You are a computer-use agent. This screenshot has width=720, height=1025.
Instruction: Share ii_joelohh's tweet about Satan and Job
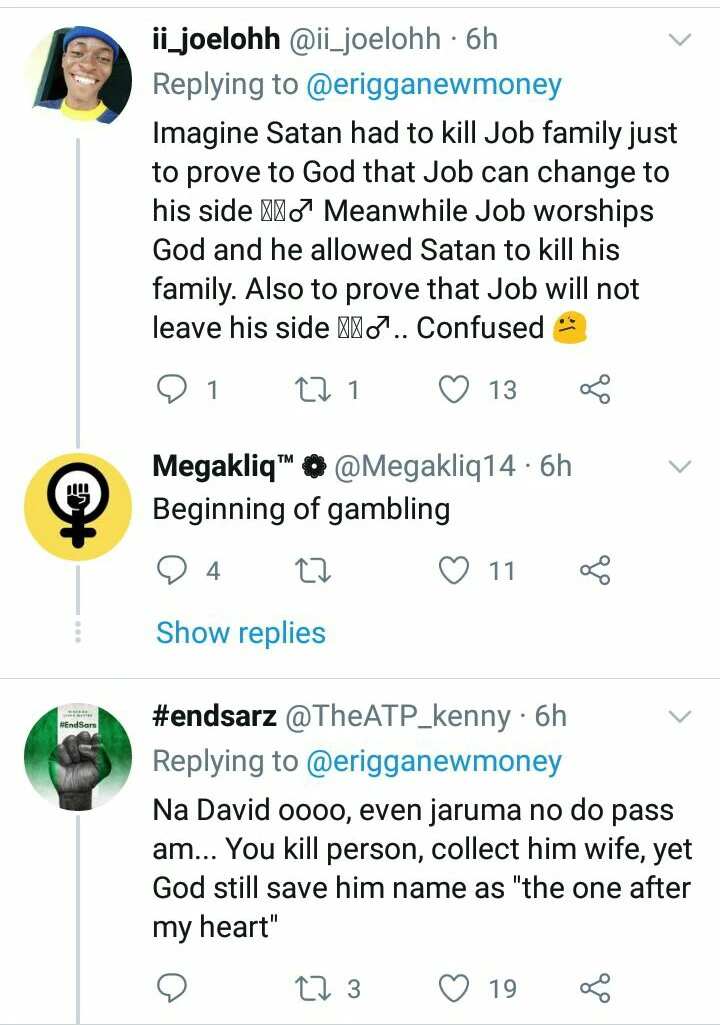595,389
